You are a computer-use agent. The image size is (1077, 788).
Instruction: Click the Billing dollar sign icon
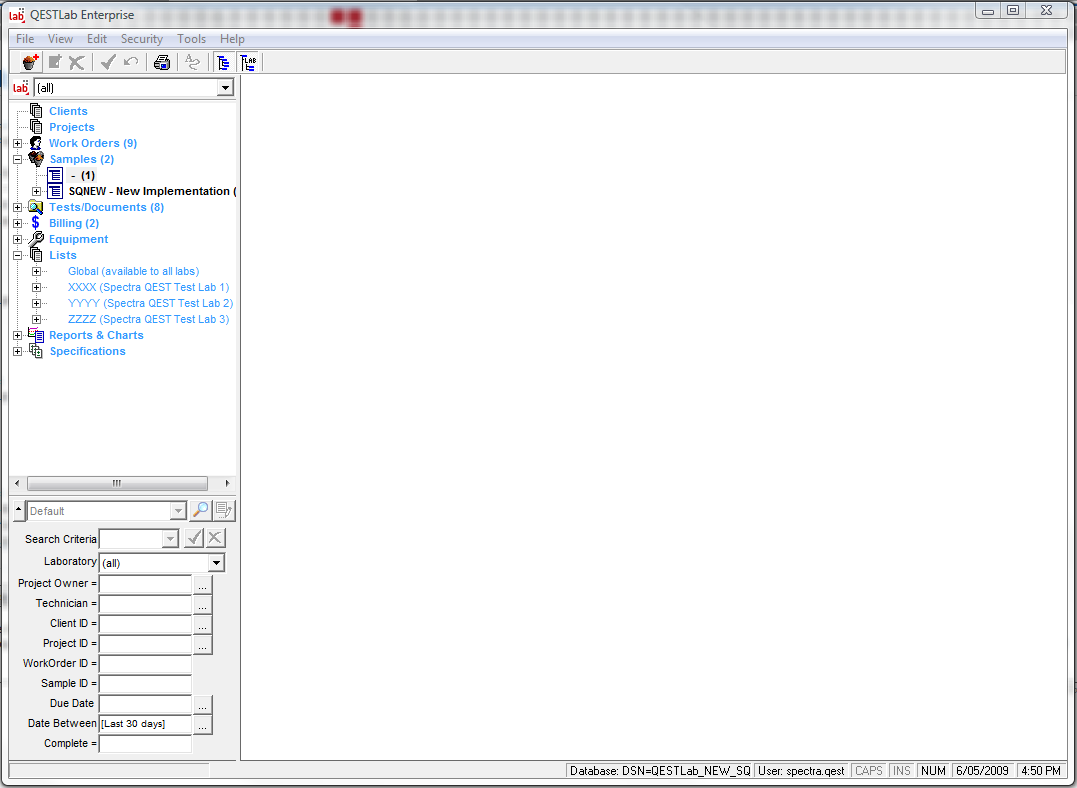(x=36, y=223)
